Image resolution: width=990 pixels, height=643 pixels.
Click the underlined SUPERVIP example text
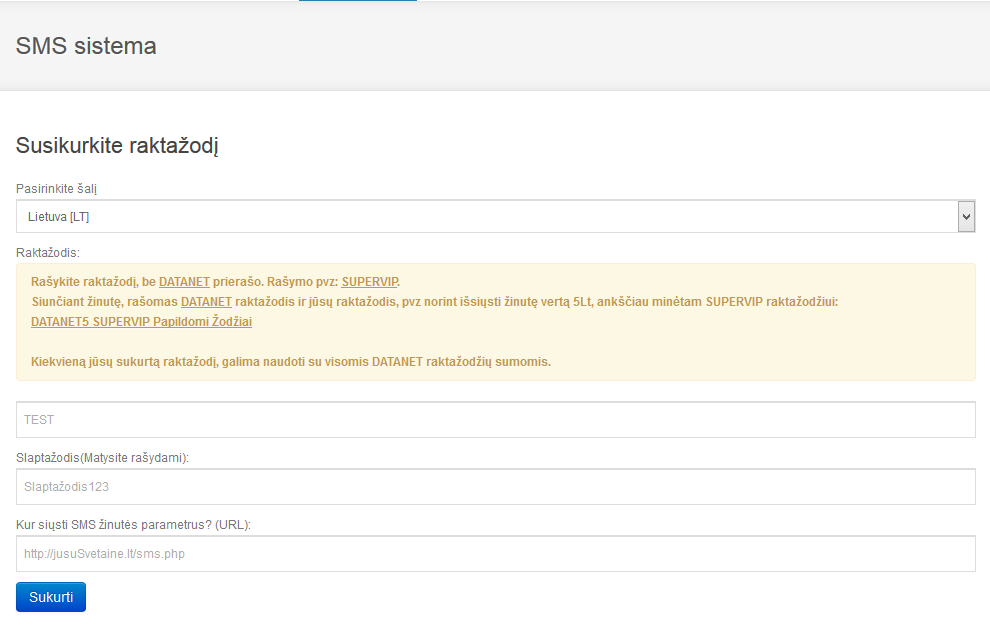pos(369,282)
